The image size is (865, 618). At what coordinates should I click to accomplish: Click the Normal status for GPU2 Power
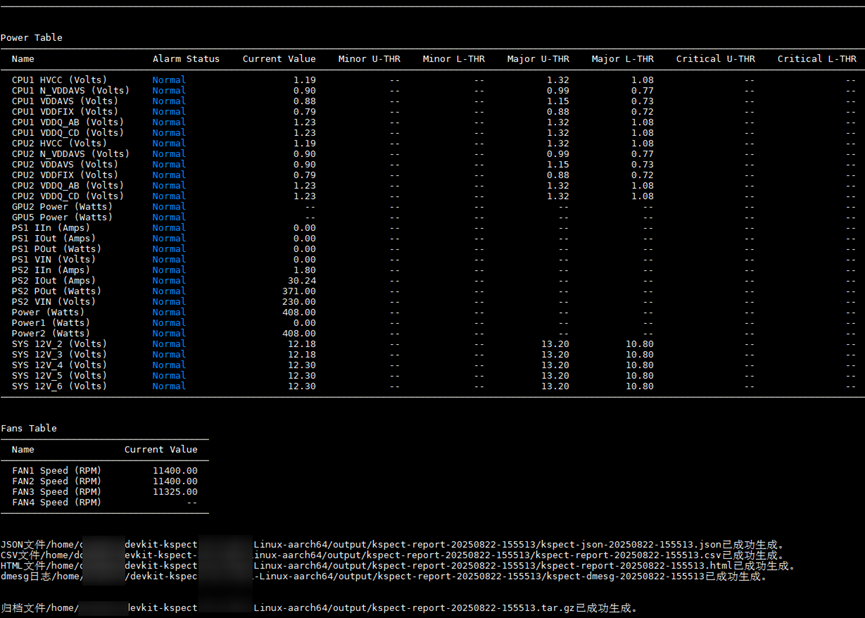[168, 207]
